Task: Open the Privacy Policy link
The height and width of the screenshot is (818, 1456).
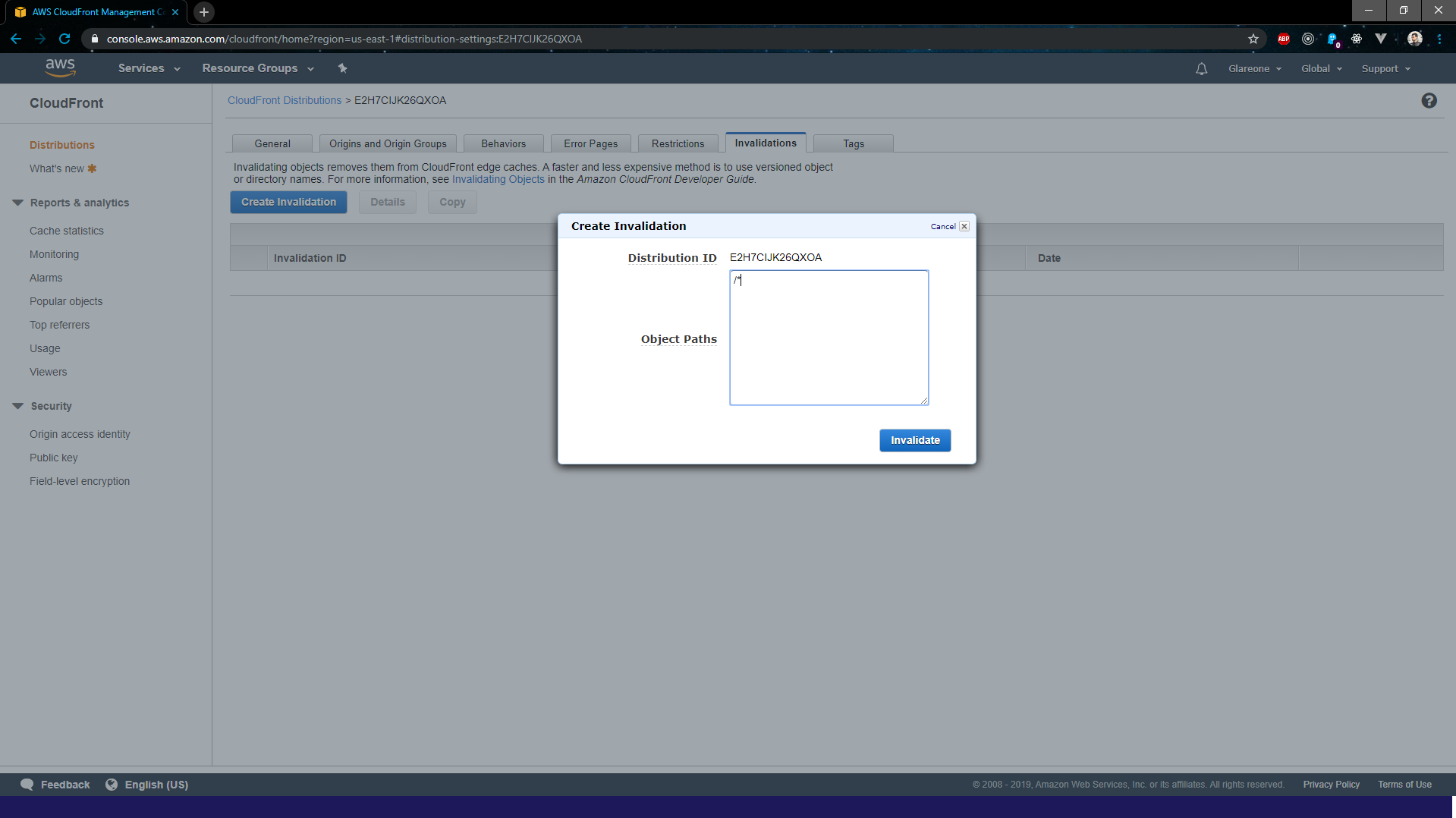Action: coord(1331,785)
